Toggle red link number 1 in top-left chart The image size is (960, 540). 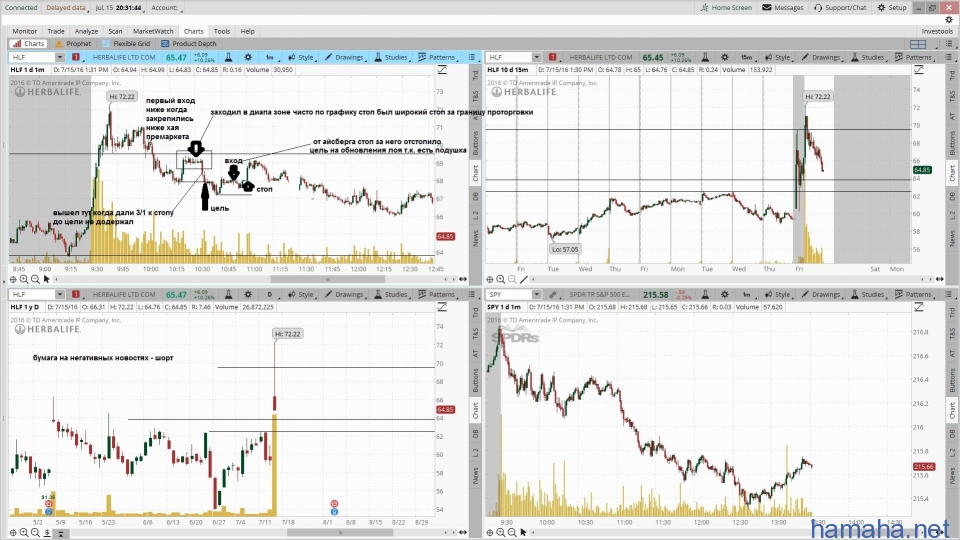(x=76, y=57)
